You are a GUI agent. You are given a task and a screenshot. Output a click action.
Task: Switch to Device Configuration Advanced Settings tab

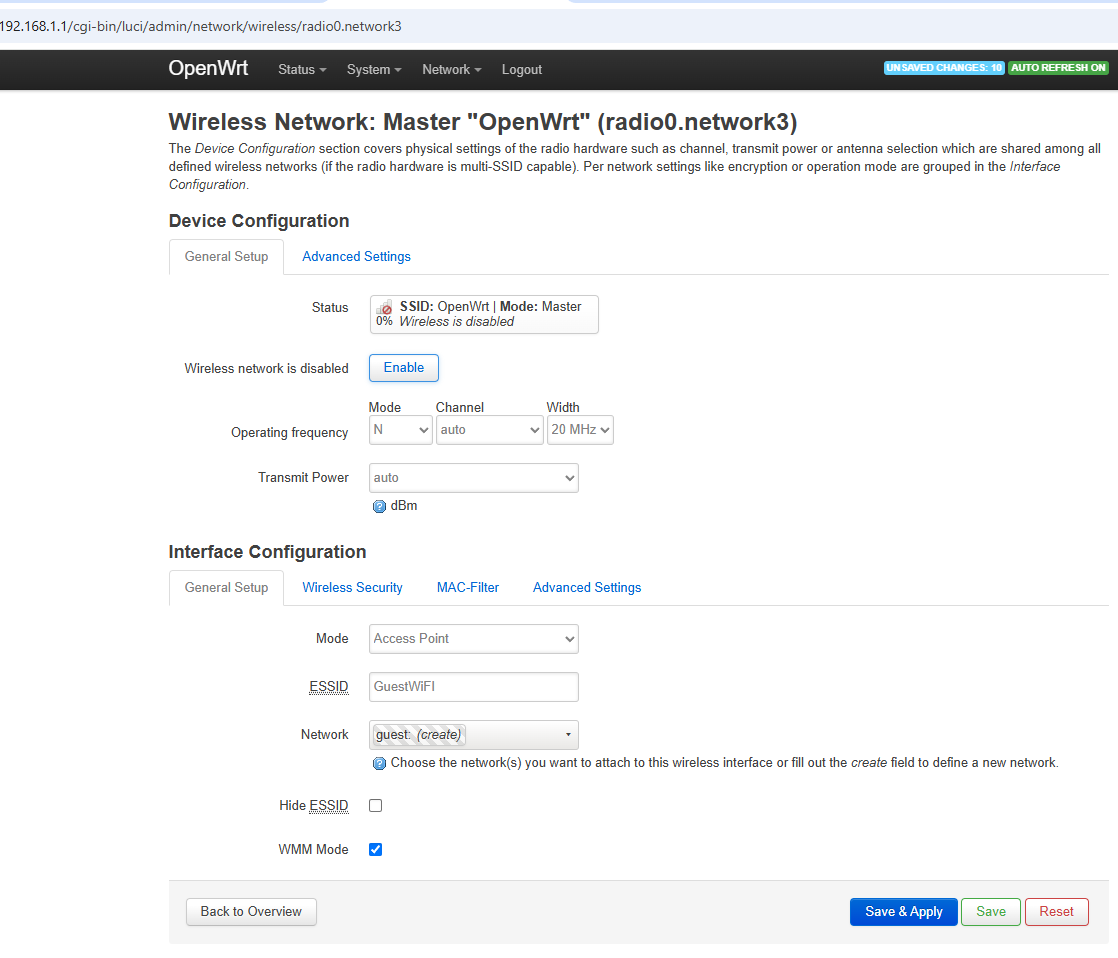(x=357, y=257)
